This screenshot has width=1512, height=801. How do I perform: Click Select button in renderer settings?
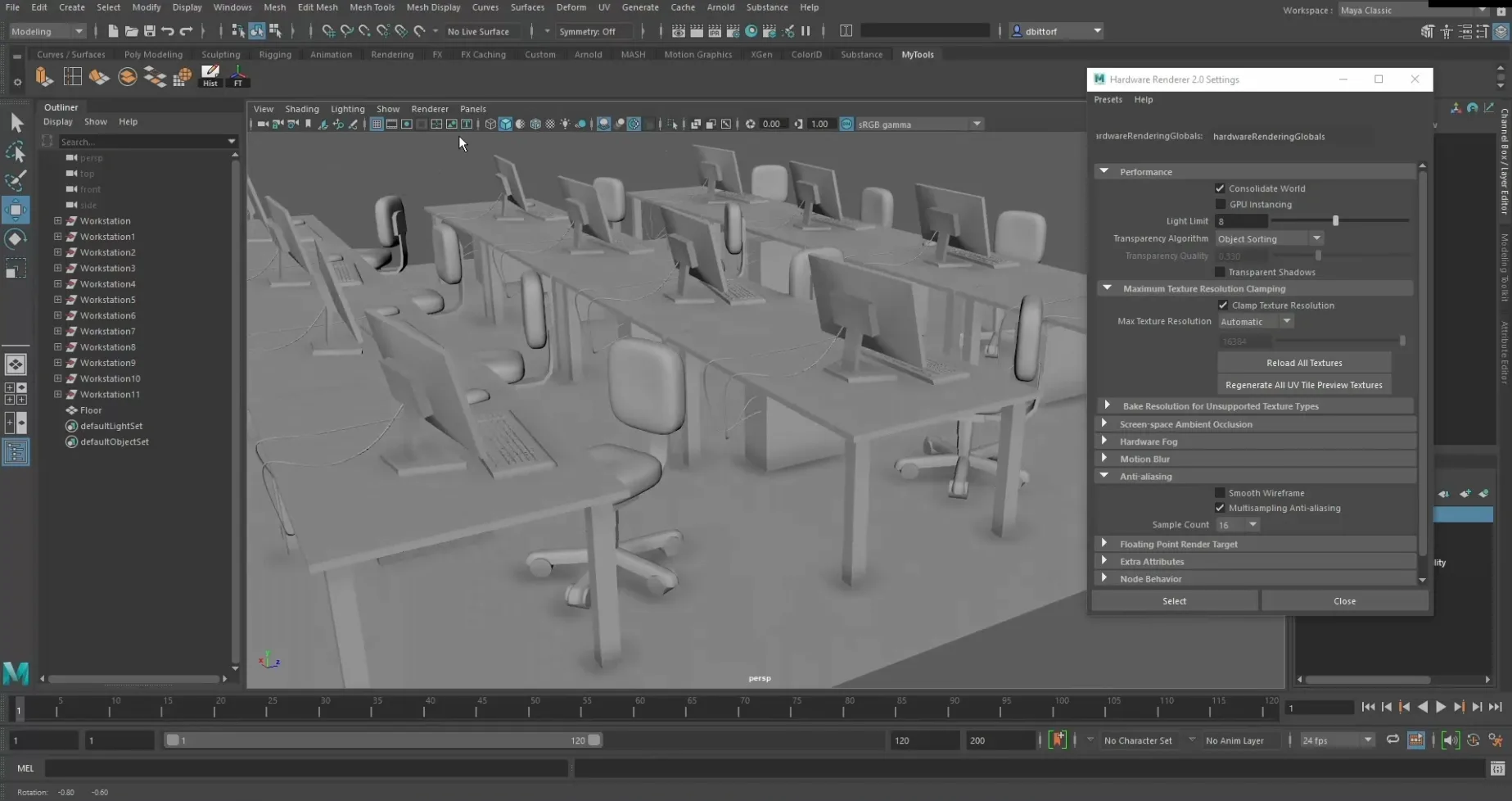pyautogui.click(x=1175, y=601)
